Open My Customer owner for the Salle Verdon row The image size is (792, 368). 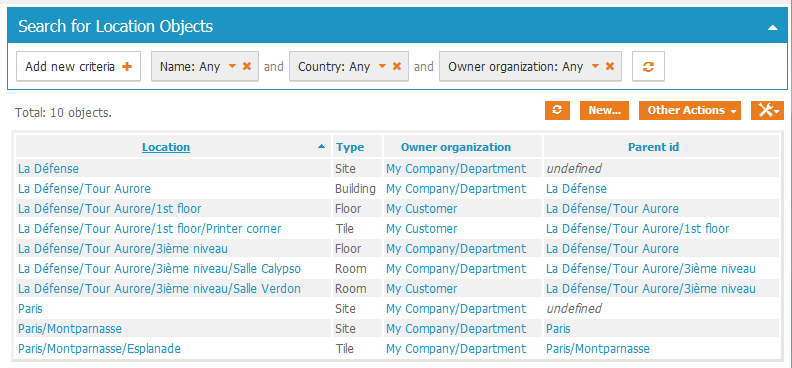pos(421,289)
